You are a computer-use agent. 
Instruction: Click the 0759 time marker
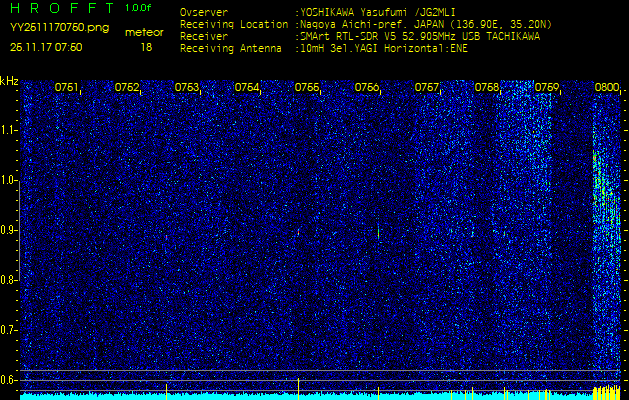click(548, 87)
